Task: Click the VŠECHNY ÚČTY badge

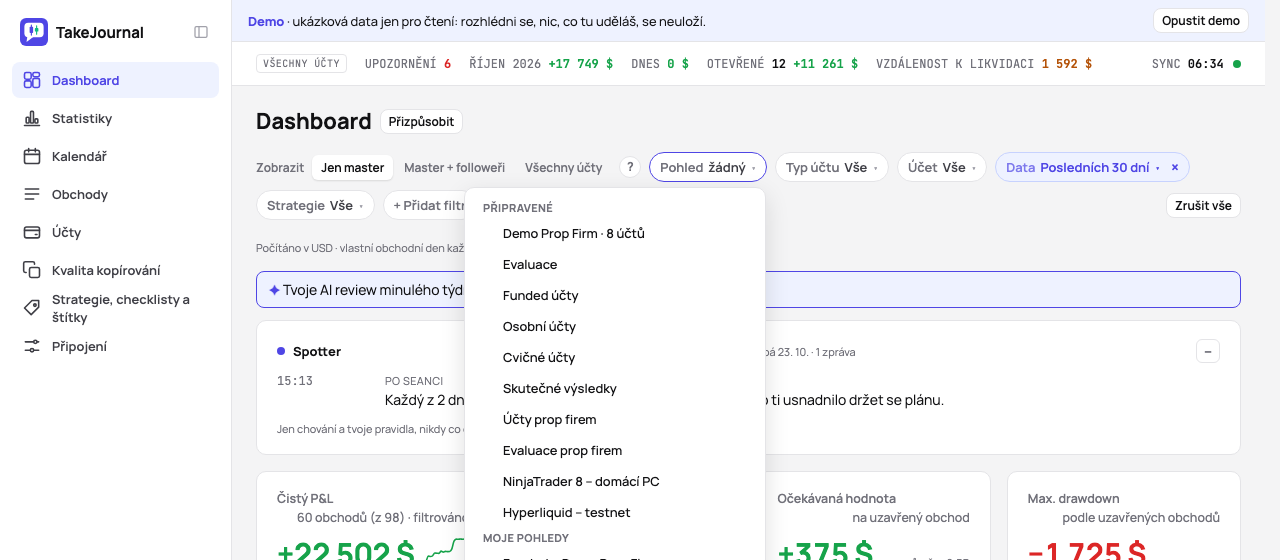Action: pos(301,63)
